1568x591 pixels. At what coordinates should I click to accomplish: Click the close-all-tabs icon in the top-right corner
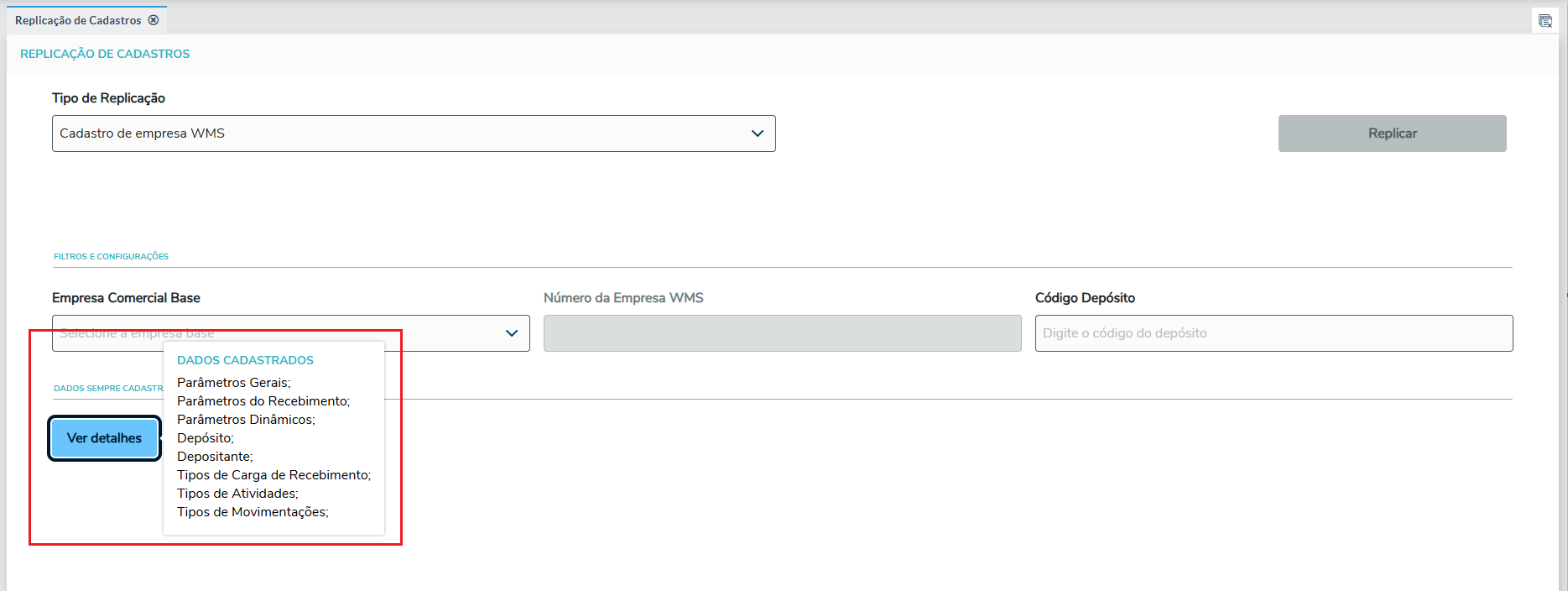pyautogui.click(x=1545, y=21)
